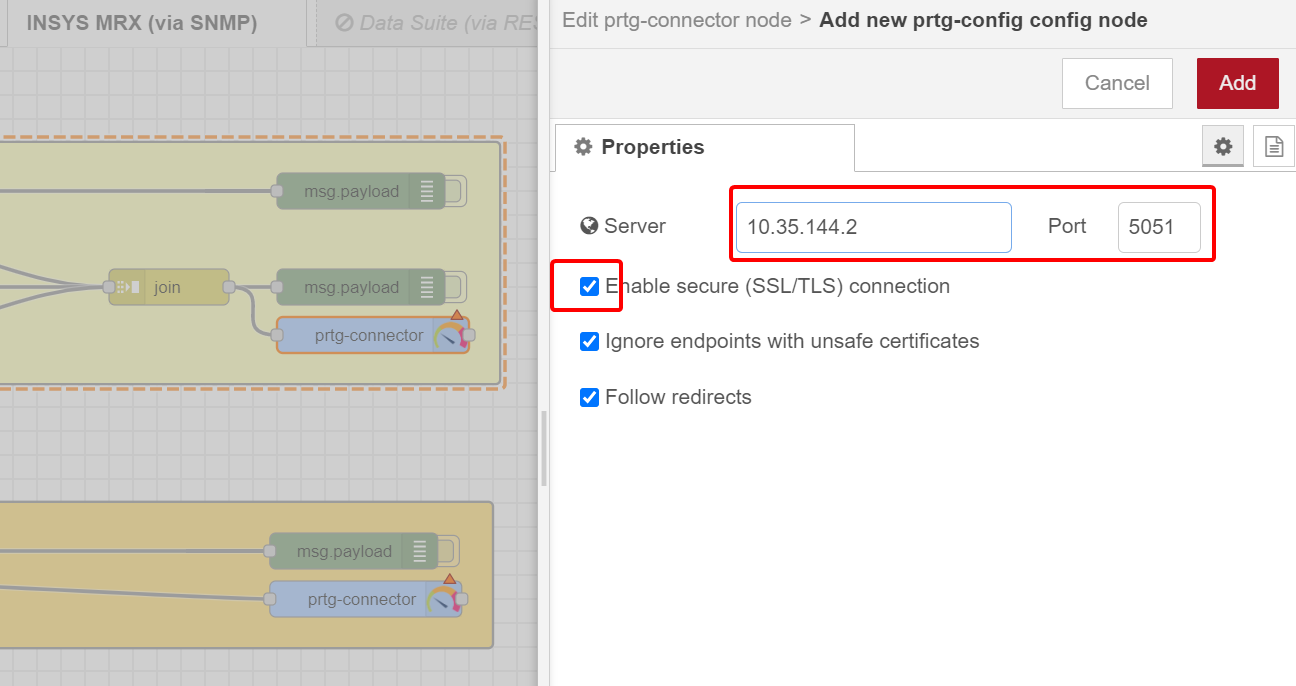1296x686 pixels.
Task: Click the globe icon next to Server
Action: 589,226
